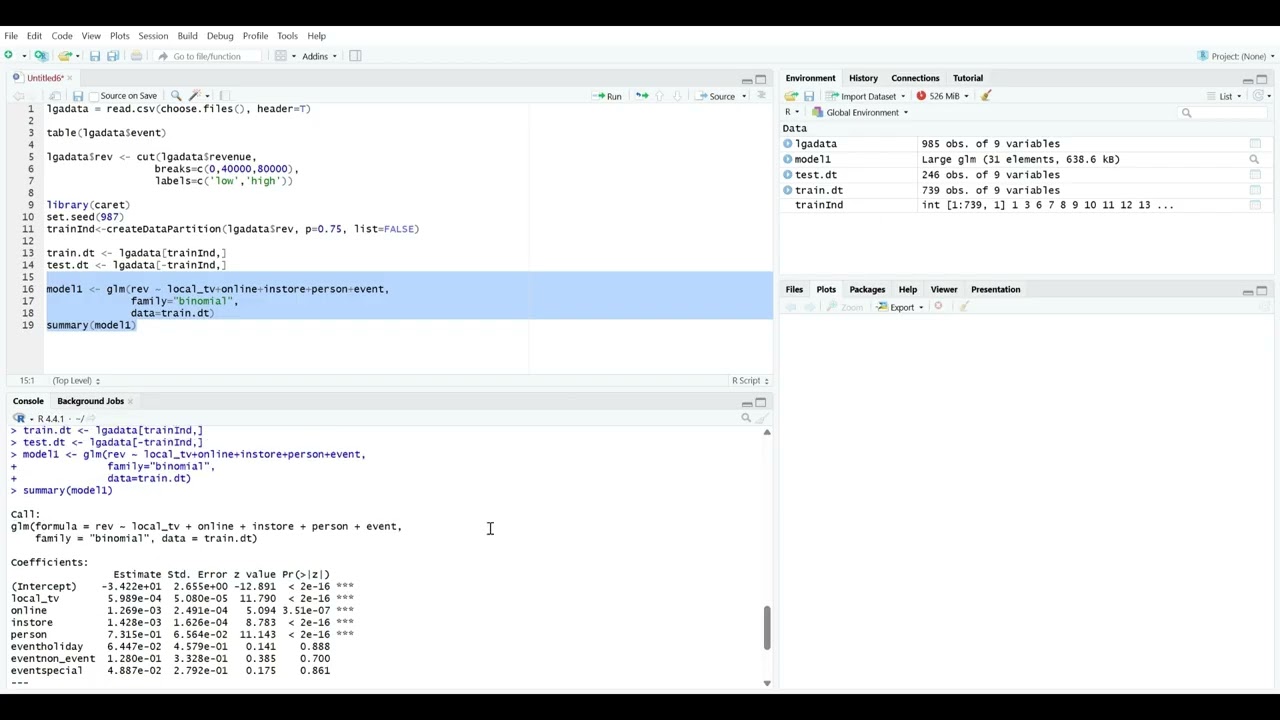Expand model1 object details

coord(788,159)
